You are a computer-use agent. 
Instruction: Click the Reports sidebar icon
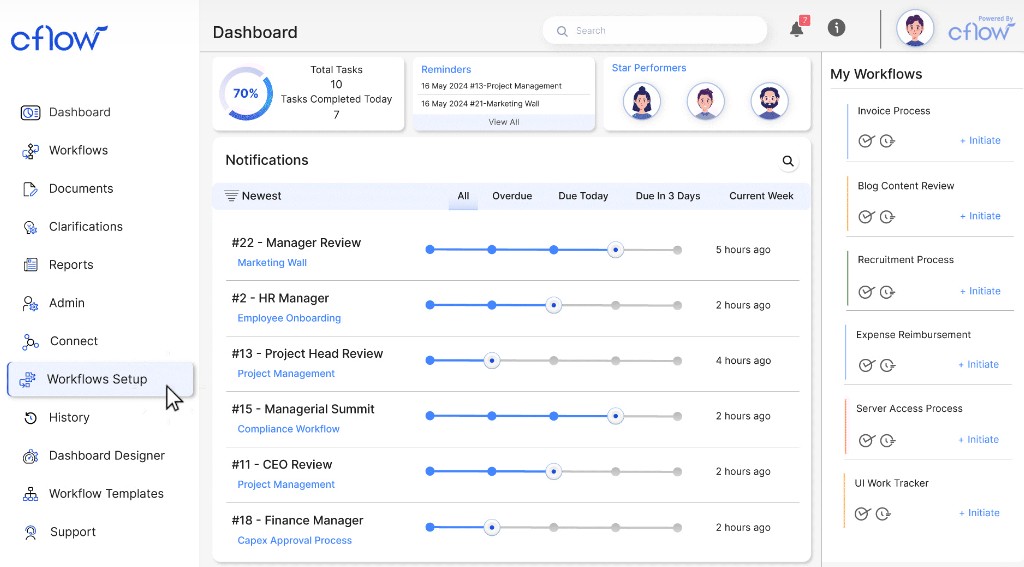[30, 265]
